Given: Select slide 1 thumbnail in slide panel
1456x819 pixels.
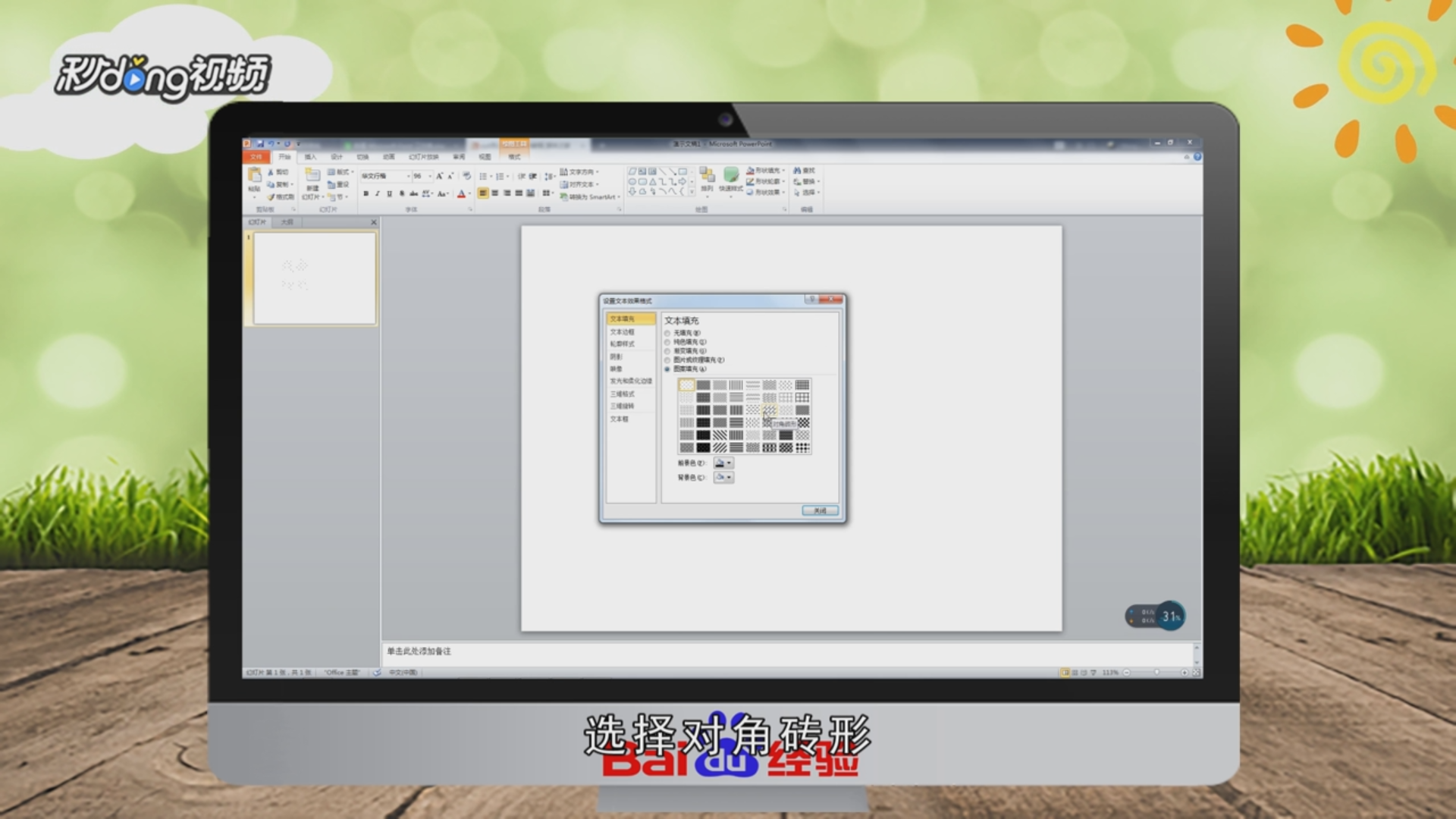Looking at the screenshot, I should tap(314, 278).
